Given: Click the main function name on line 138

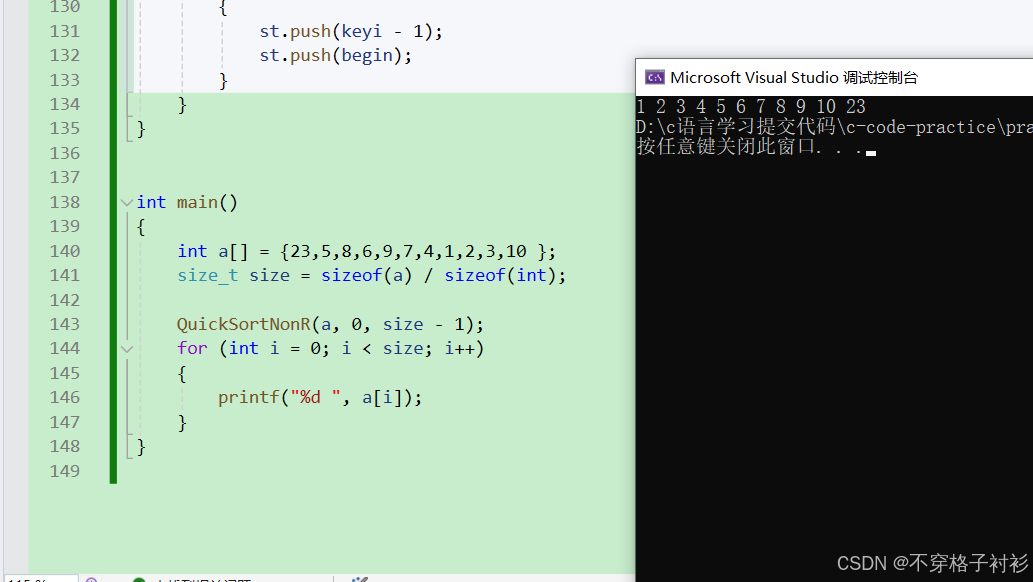Looking at the screenshot, I should [x=197, y=202].
